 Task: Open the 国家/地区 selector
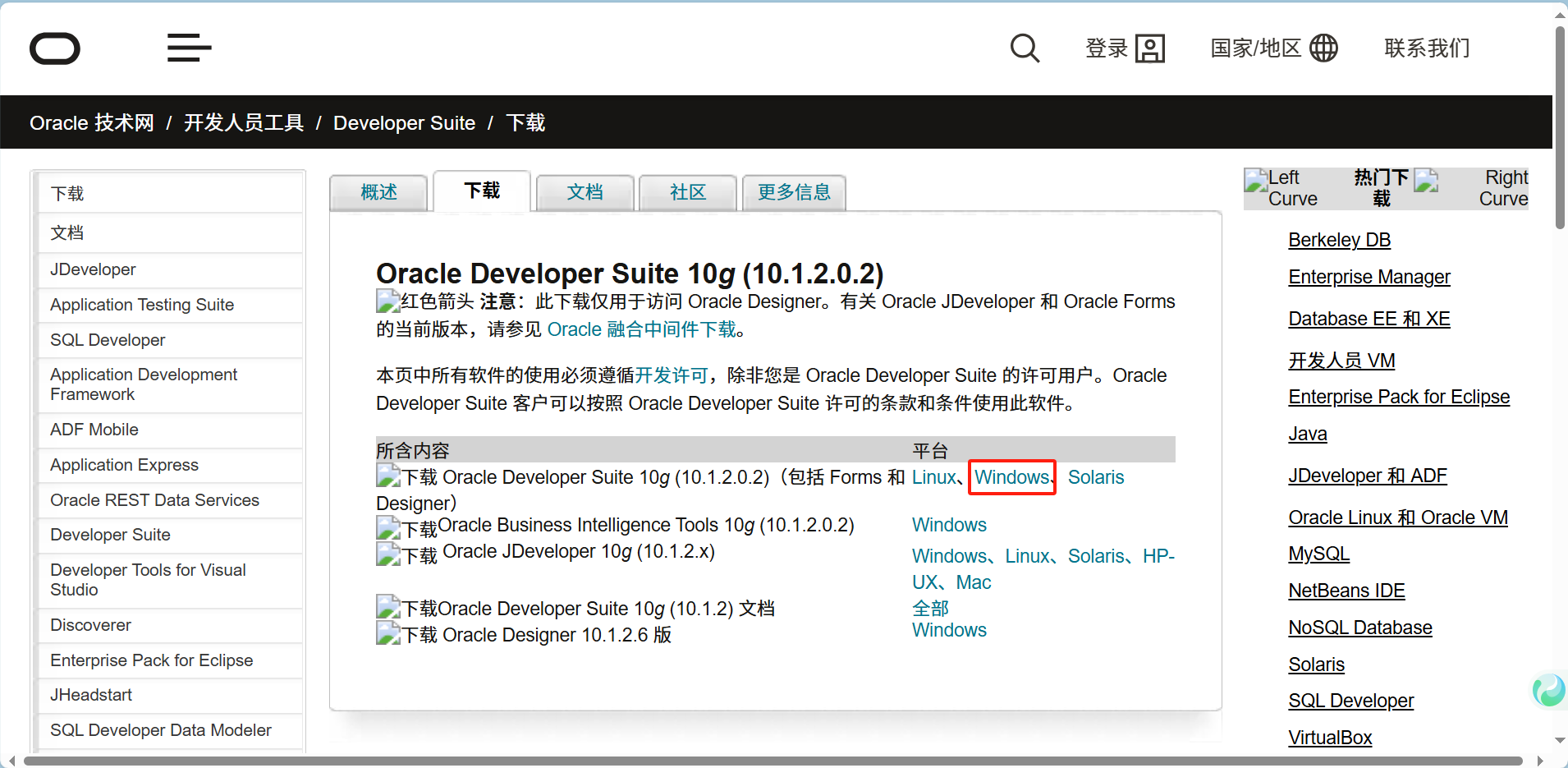[1256, 48]
